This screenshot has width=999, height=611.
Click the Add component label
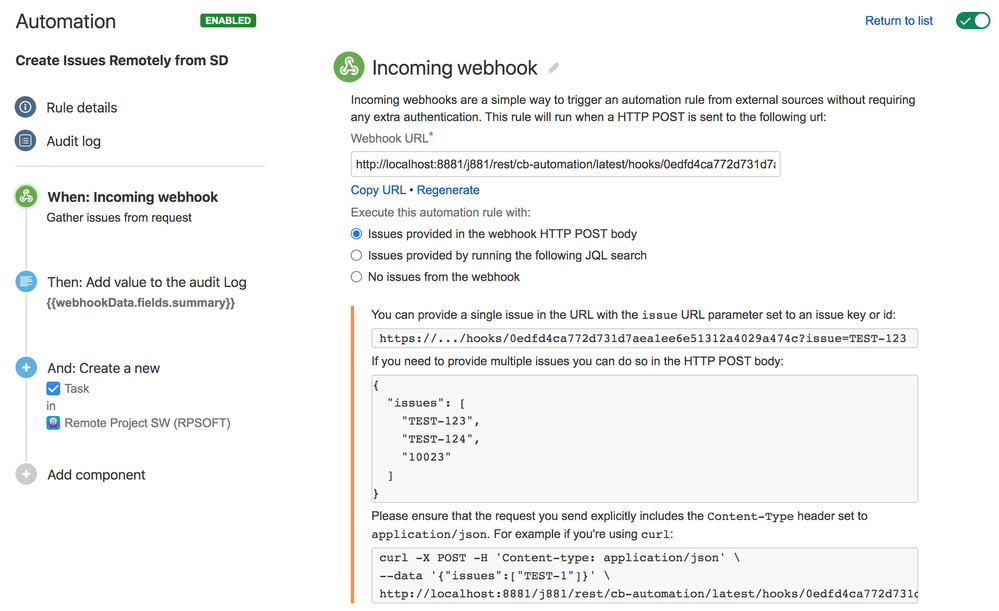(x=96, y=475)
